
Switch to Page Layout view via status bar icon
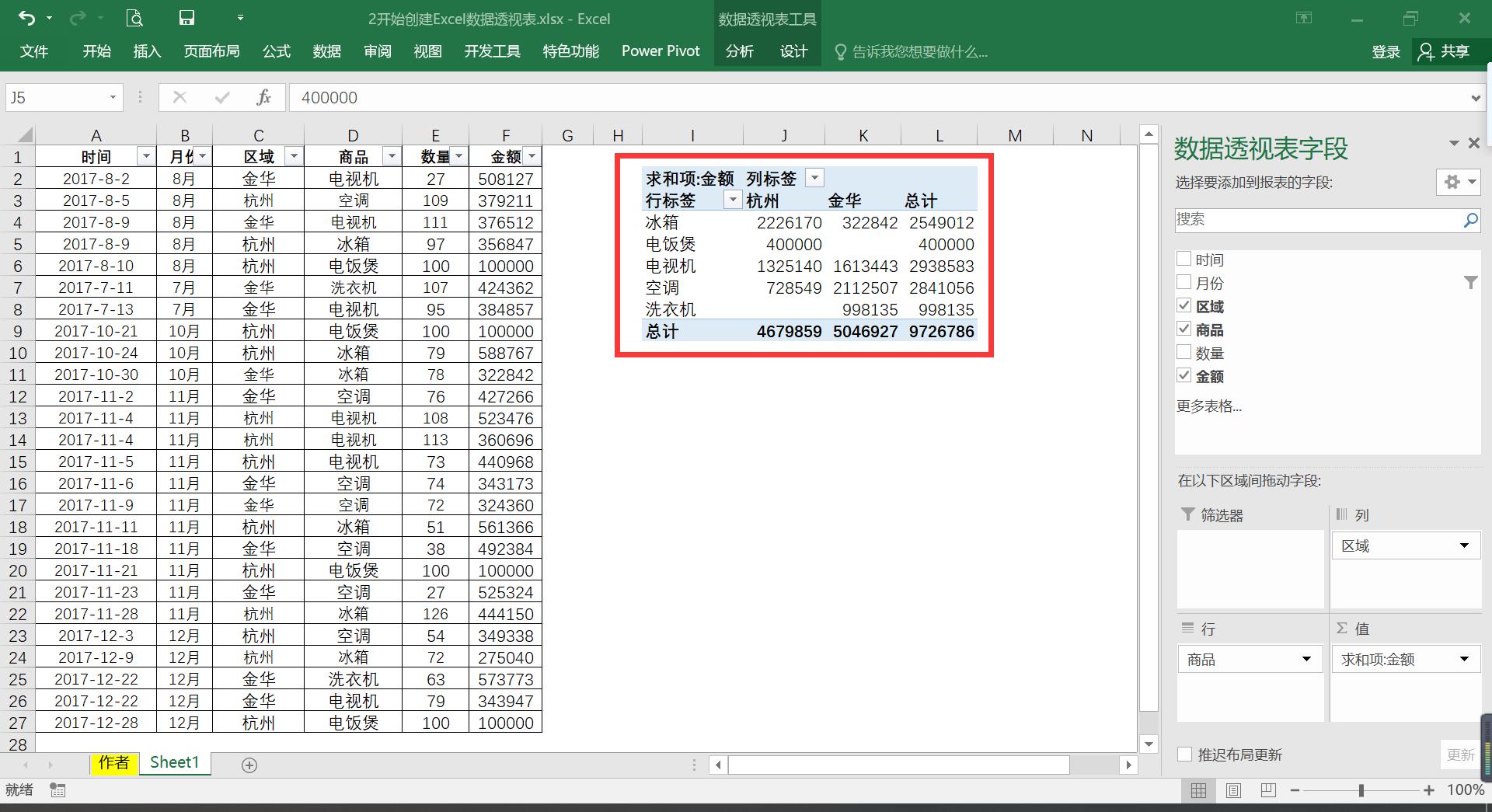(1232, 790)
